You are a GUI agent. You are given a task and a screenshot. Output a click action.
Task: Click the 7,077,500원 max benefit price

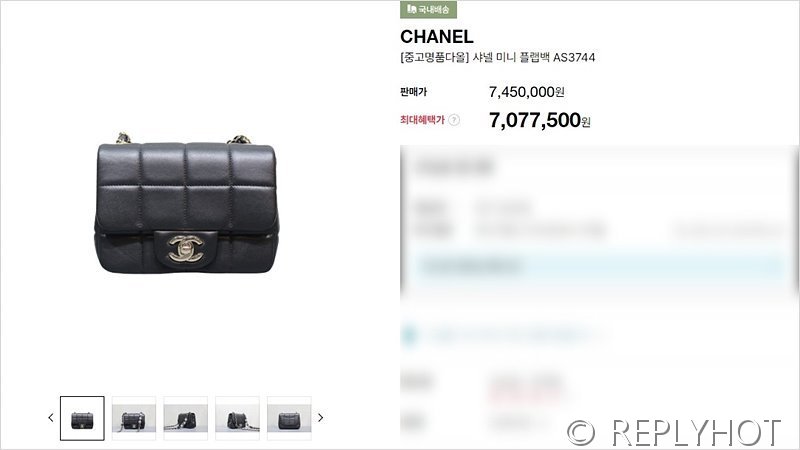(540, 120)
